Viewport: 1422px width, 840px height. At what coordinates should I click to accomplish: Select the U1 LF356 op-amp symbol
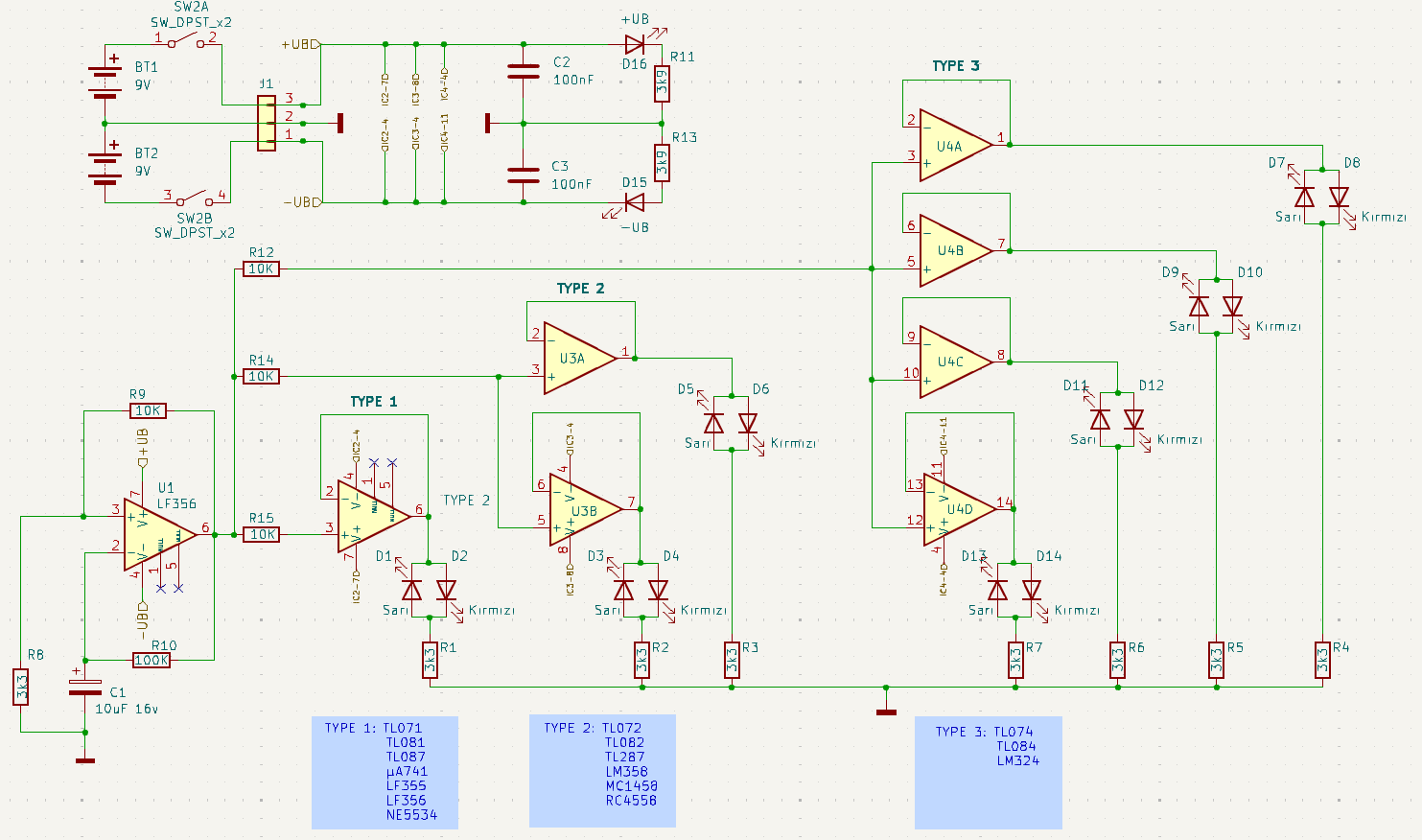tap(160, 534)
